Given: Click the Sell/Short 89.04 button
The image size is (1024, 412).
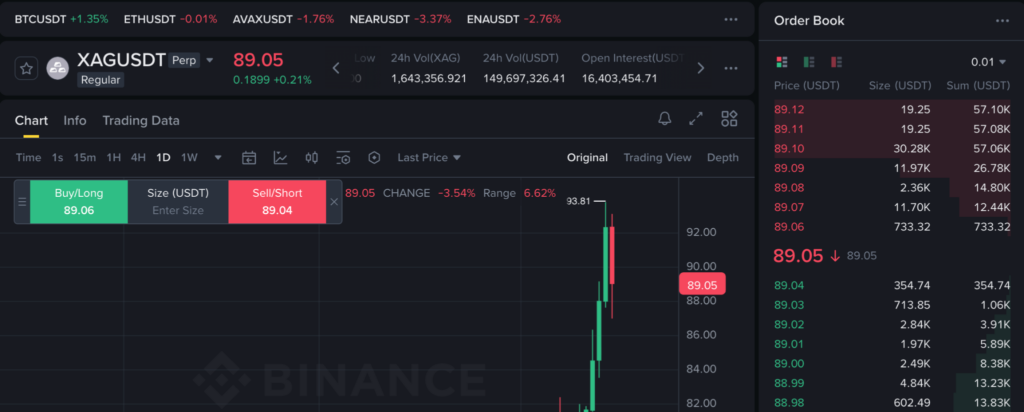Looking at the screenshot, I should click(277, 201).
